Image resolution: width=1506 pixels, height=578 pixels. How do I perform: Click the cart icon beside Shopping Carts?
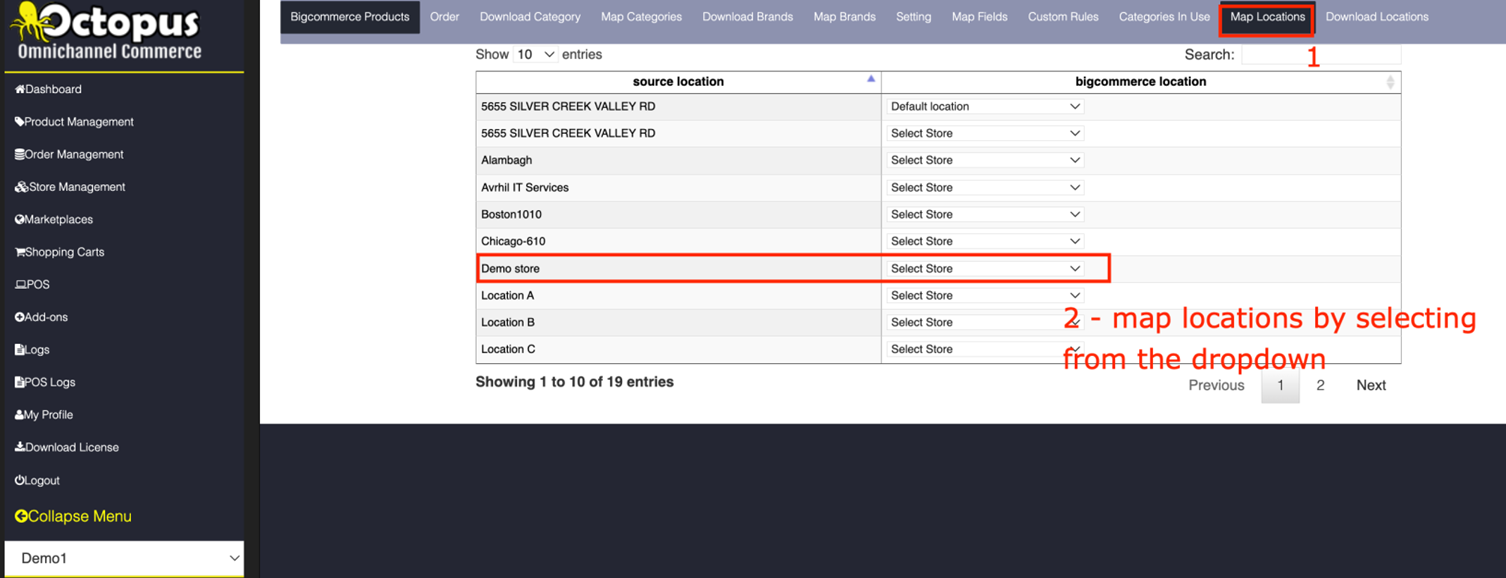[20, 252]
